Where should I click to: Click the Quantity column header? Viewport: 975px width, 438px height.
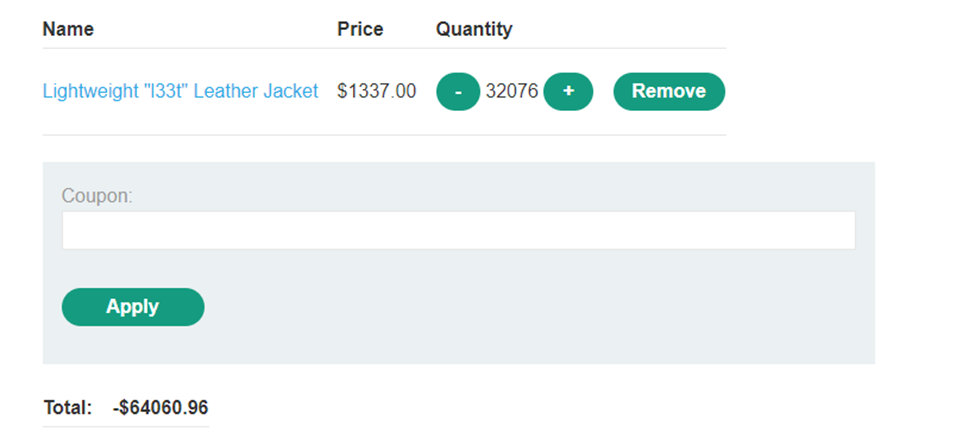(474, 29)
